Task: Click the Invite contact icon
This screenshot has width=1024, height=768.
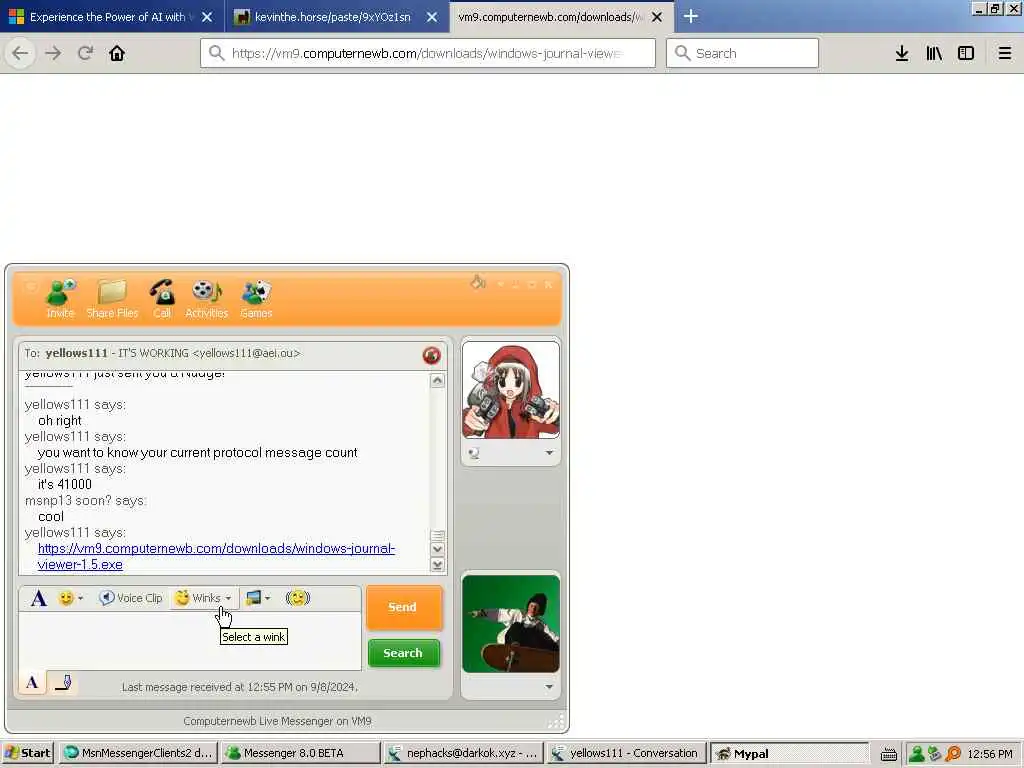Action: tap(61, 299)
